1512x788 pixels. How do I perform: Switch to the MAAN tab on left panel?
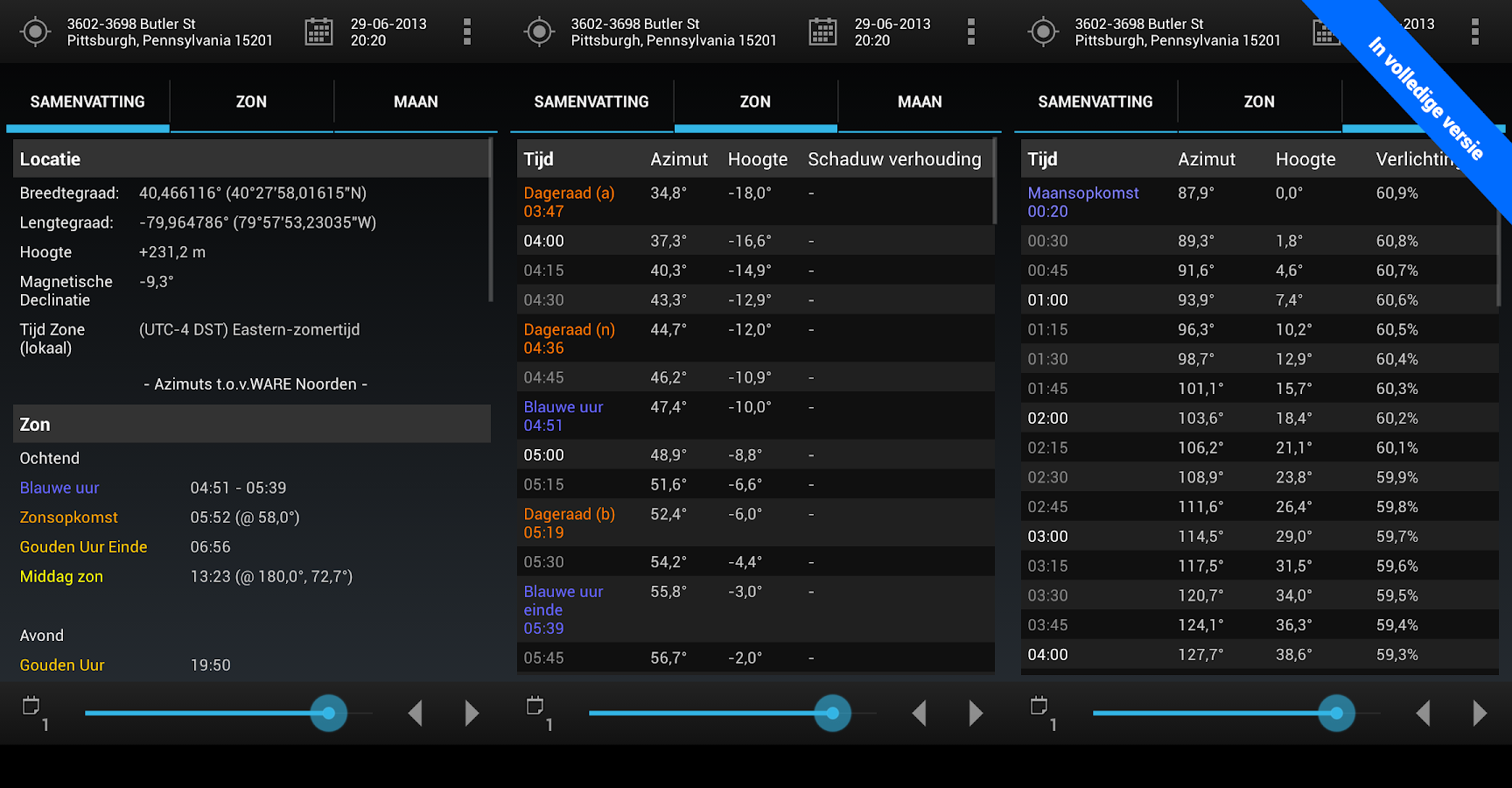click(416, 102)
